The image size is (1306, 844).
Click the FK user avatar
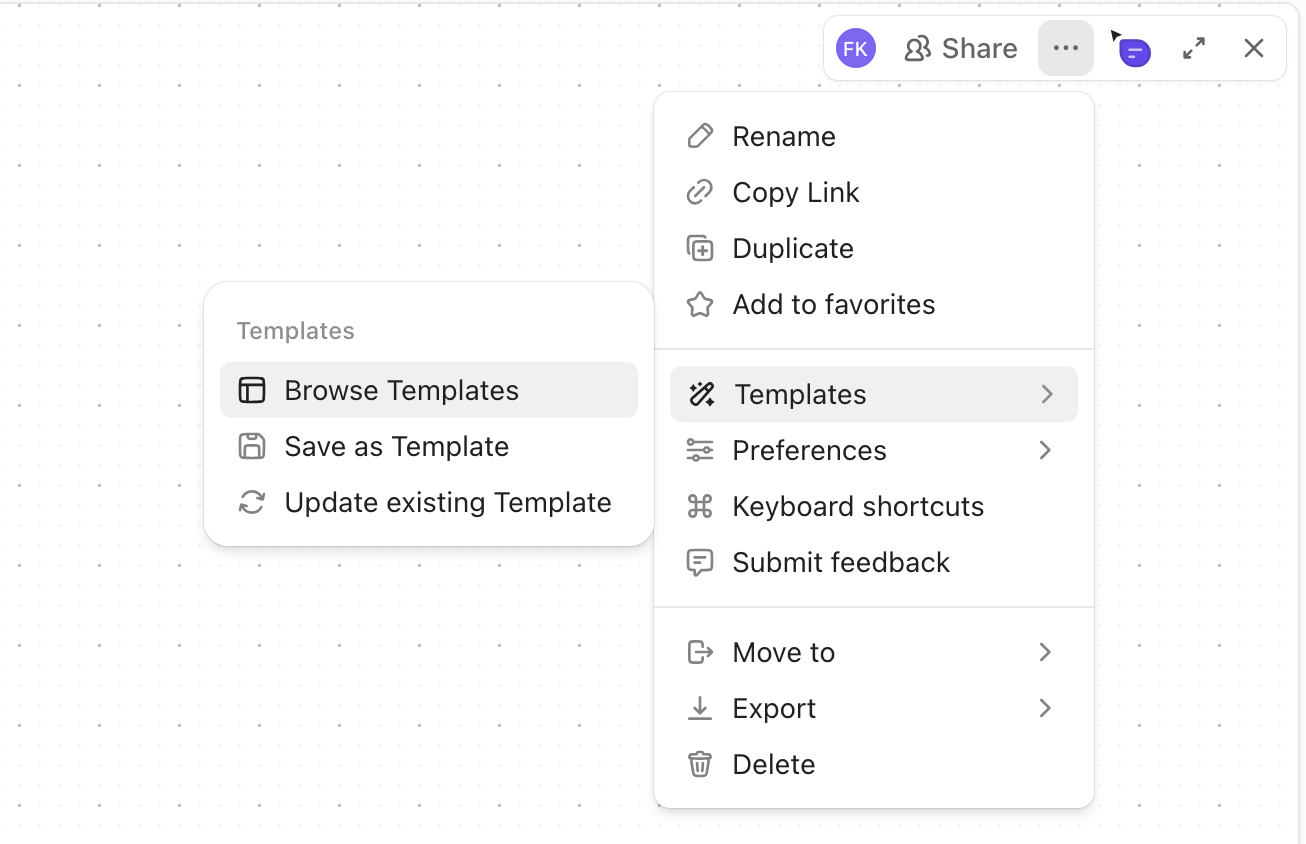(x=856, y=48)
